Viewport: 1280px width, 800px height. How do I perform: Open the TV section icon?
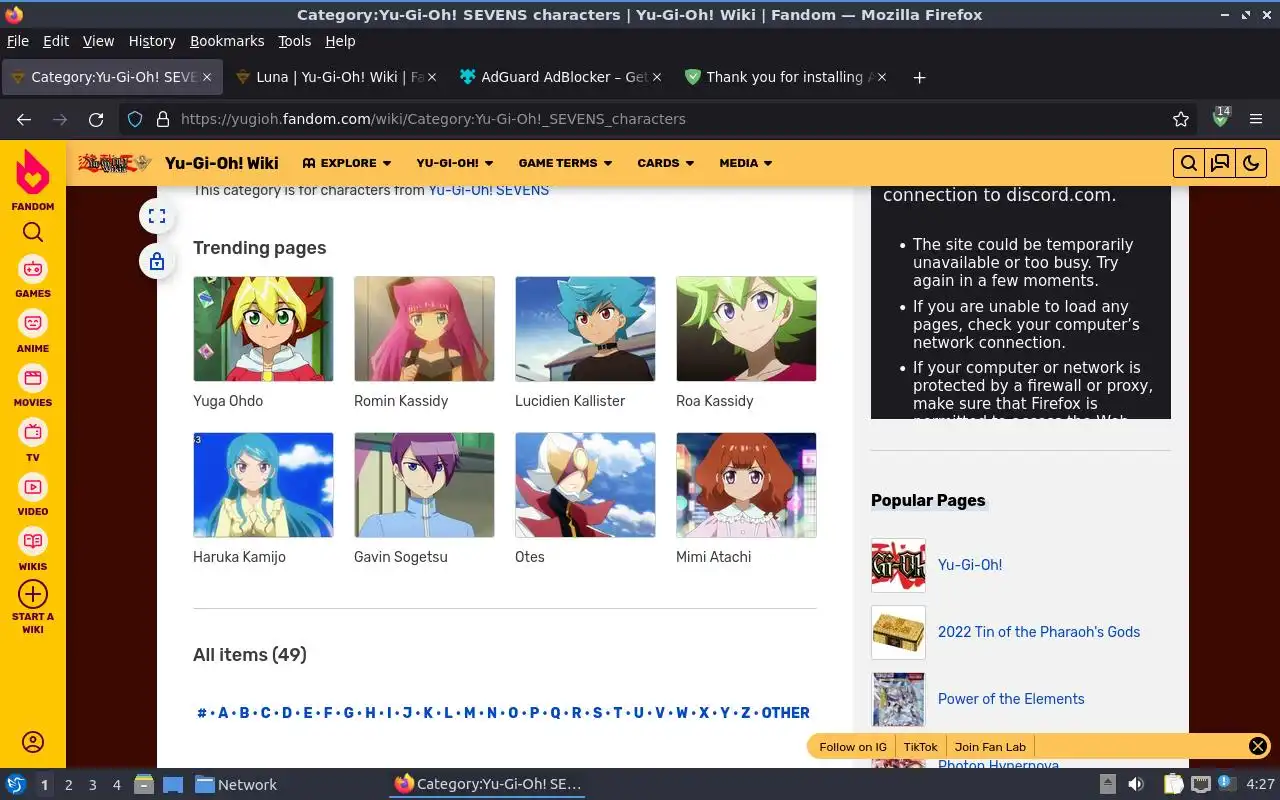33,433
